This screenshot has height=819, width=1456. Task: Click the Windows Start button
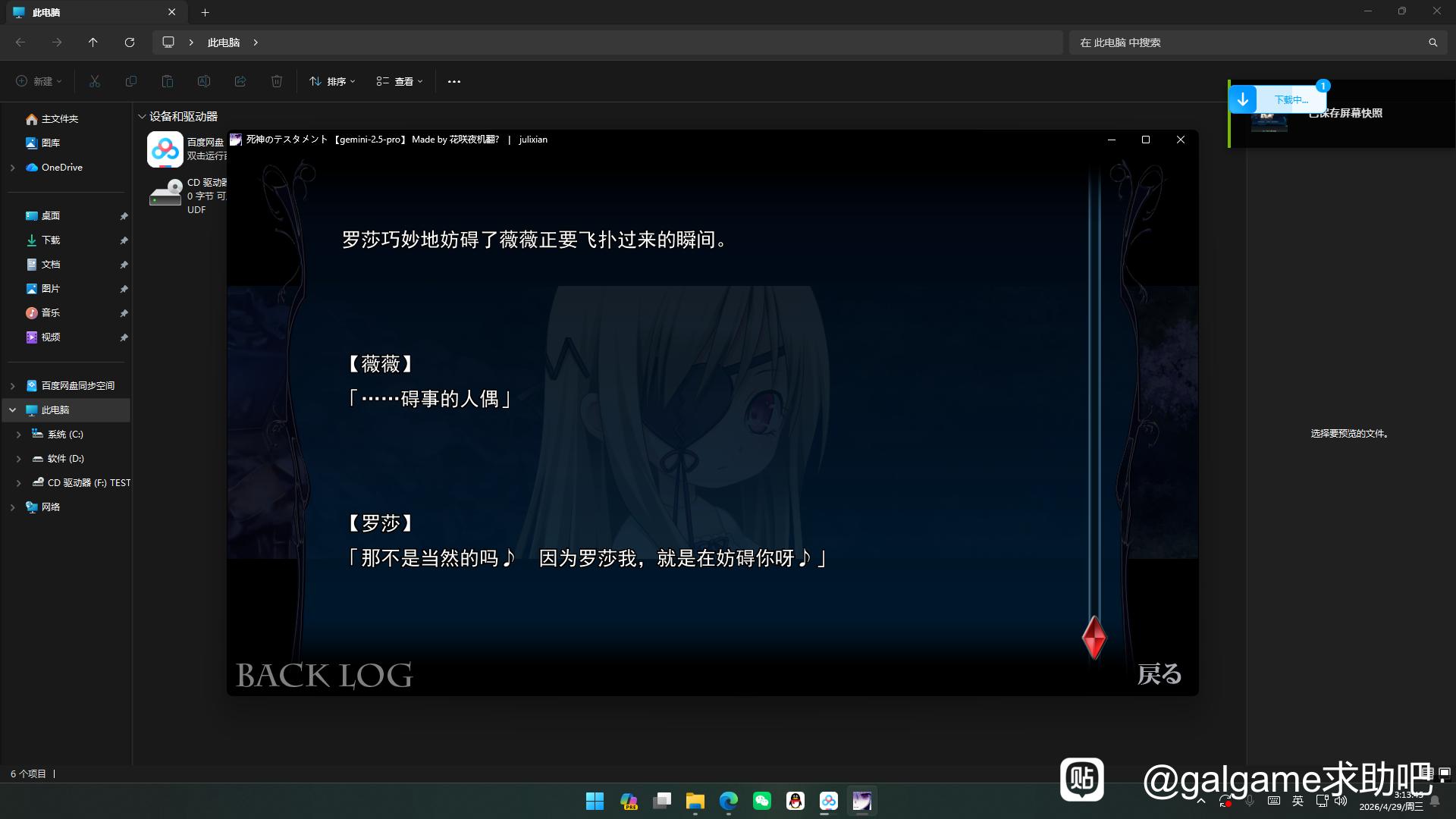pyautogui.click(x=595, y=801)
